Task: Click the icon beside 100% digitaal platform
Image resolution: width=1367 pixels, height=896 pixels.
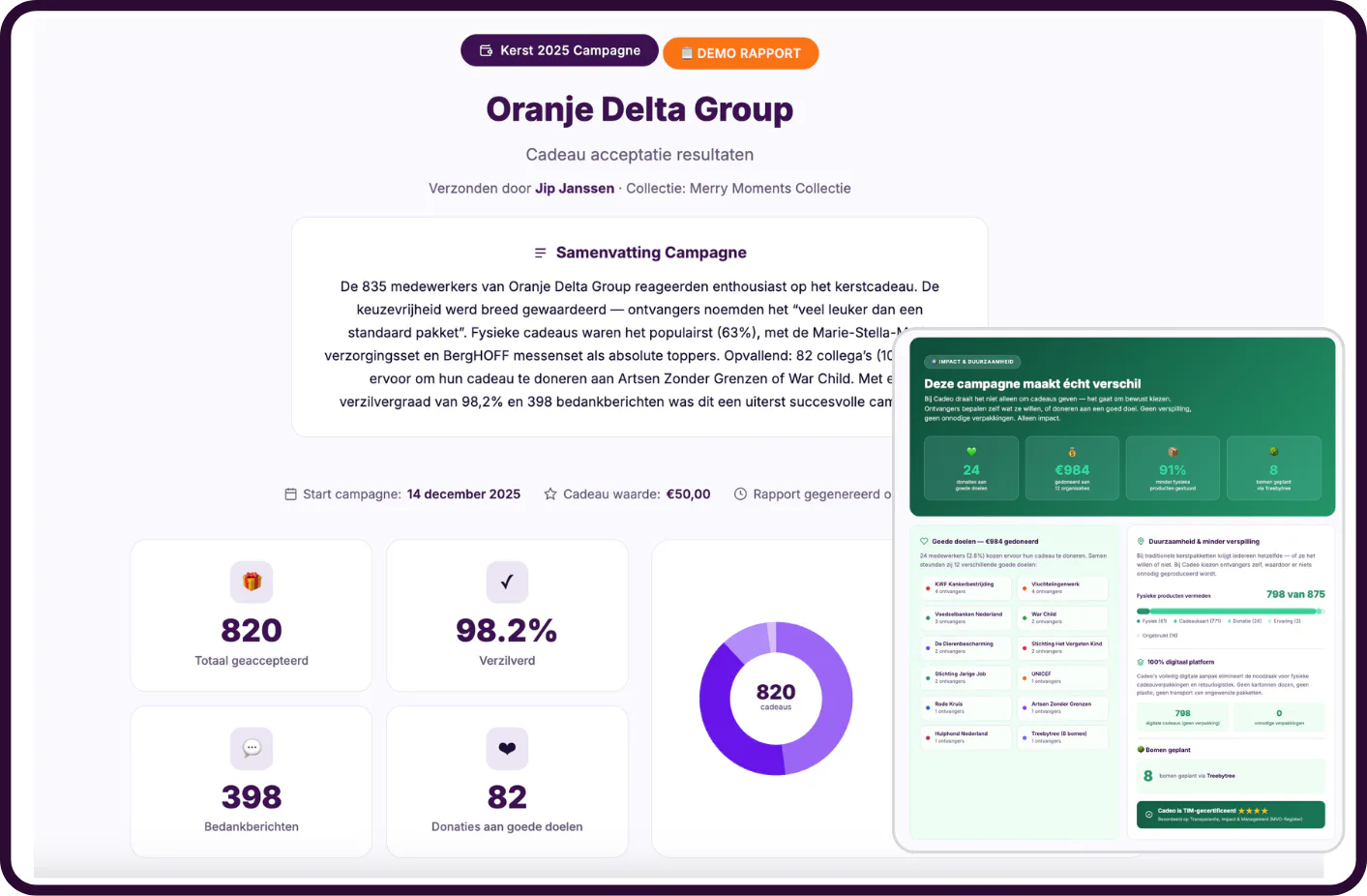Action: pyautogui.click(x=1141, y=662)
